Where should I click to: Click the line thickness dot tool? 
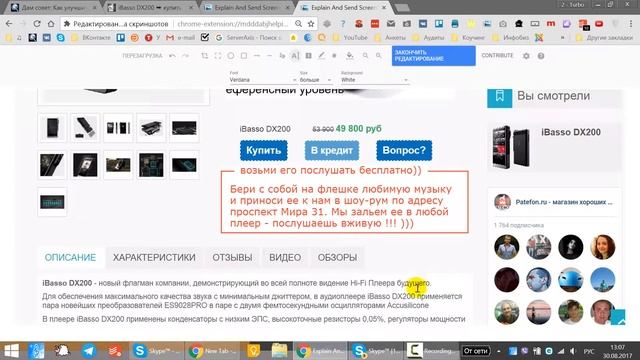334,56
